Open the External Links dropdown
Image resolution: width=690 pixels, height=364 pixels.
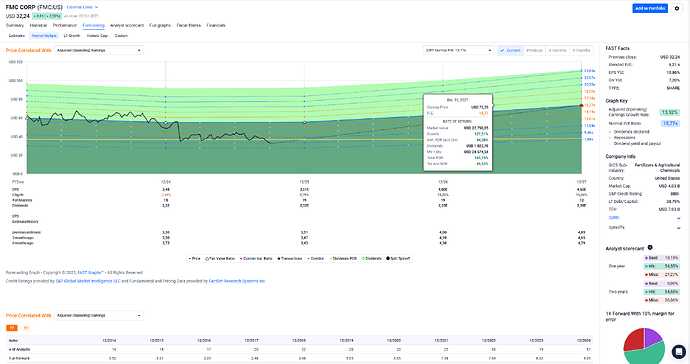point(83,7)
